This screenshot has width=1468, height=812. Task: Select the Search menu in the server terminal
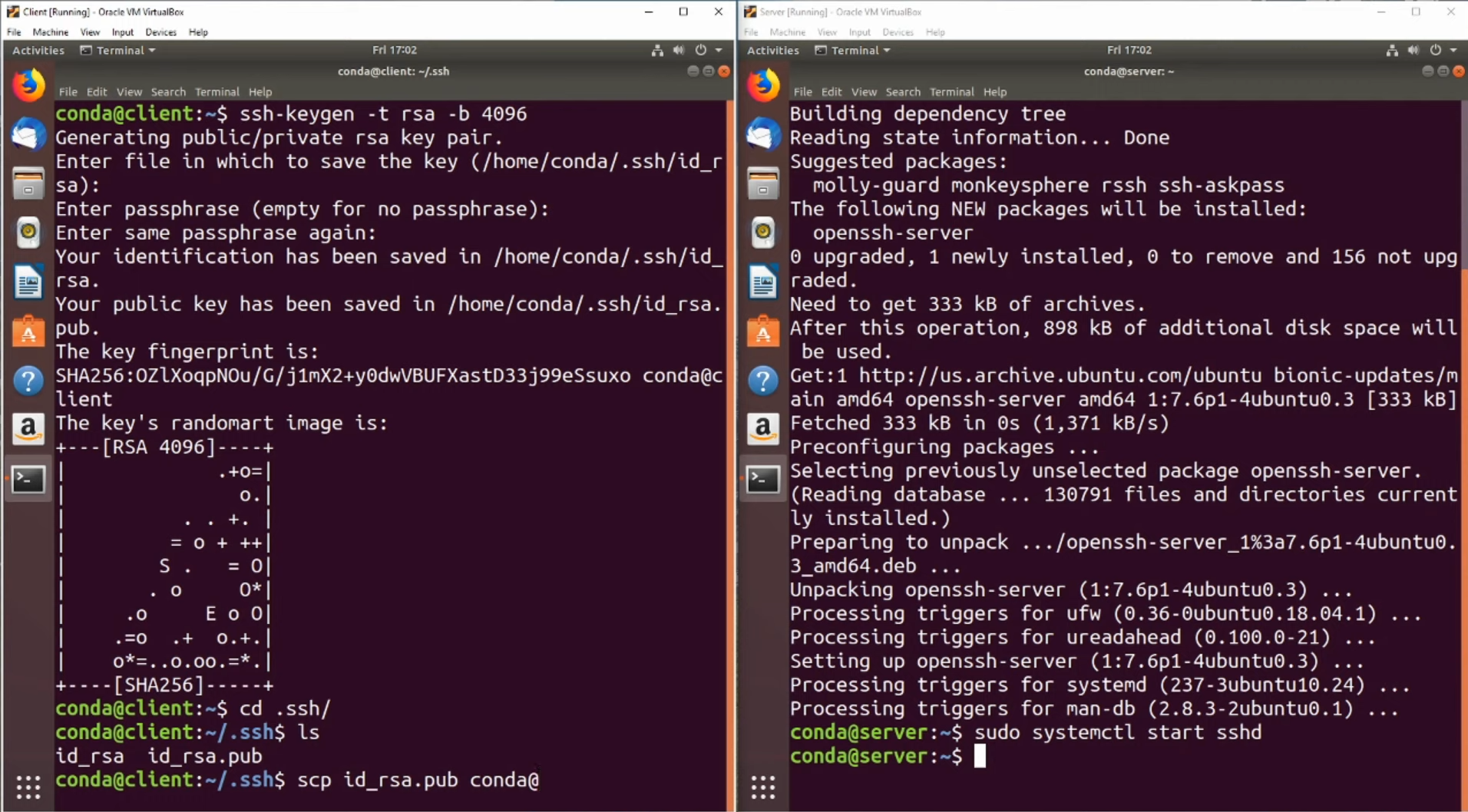pyautogui.click(x=903, y=91)
